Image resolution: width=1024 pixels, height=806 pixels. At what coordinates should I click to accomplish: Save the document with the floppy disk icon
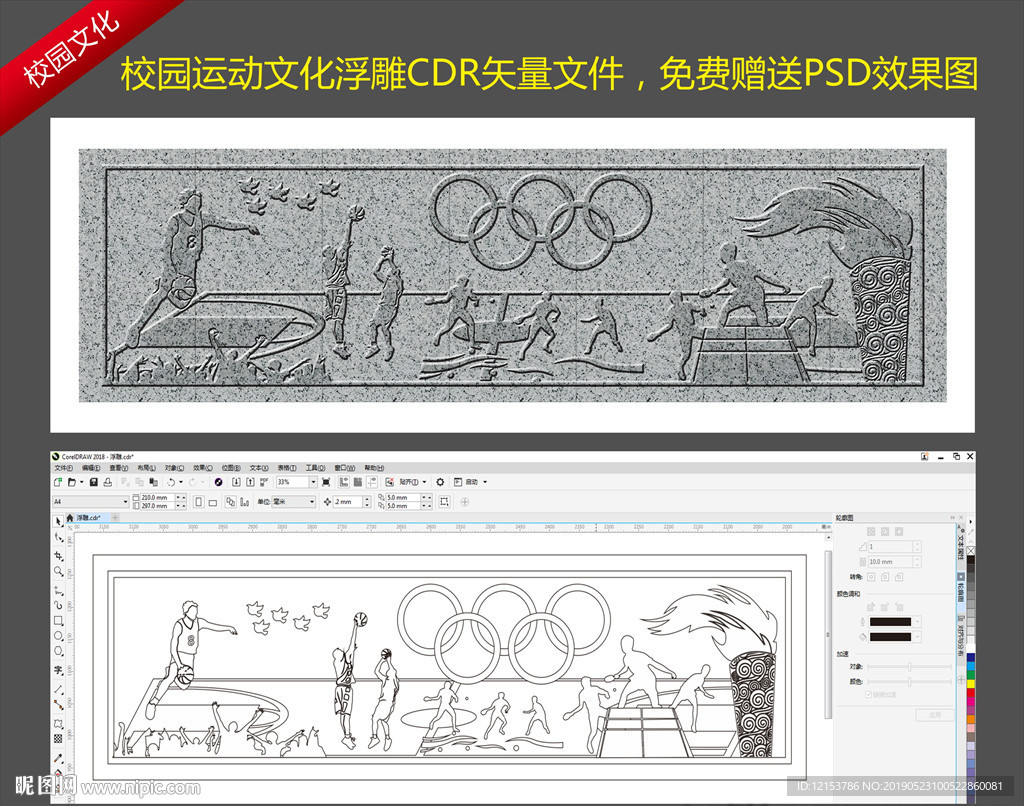coord(93,482)
